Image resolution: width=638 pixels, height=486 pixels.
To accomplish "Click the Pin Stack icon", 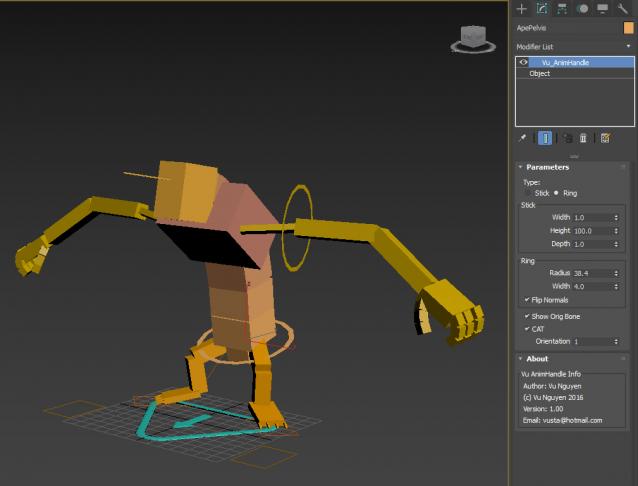I will pos(522,138).
